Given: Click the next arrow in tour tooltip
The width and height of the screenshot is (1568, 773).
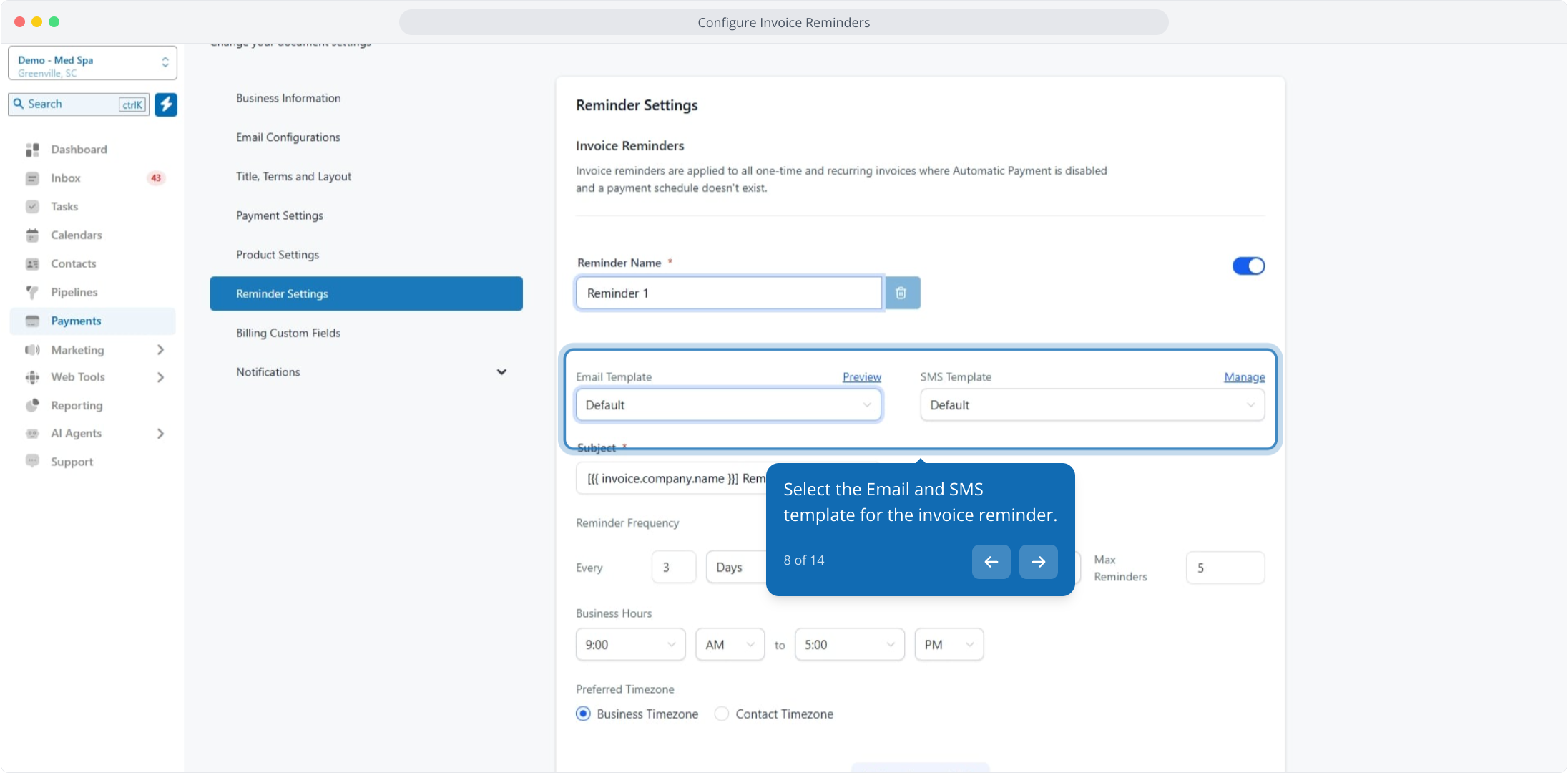Looking at the screenshot, I should pyautogui.click(x=1038, y=562).
